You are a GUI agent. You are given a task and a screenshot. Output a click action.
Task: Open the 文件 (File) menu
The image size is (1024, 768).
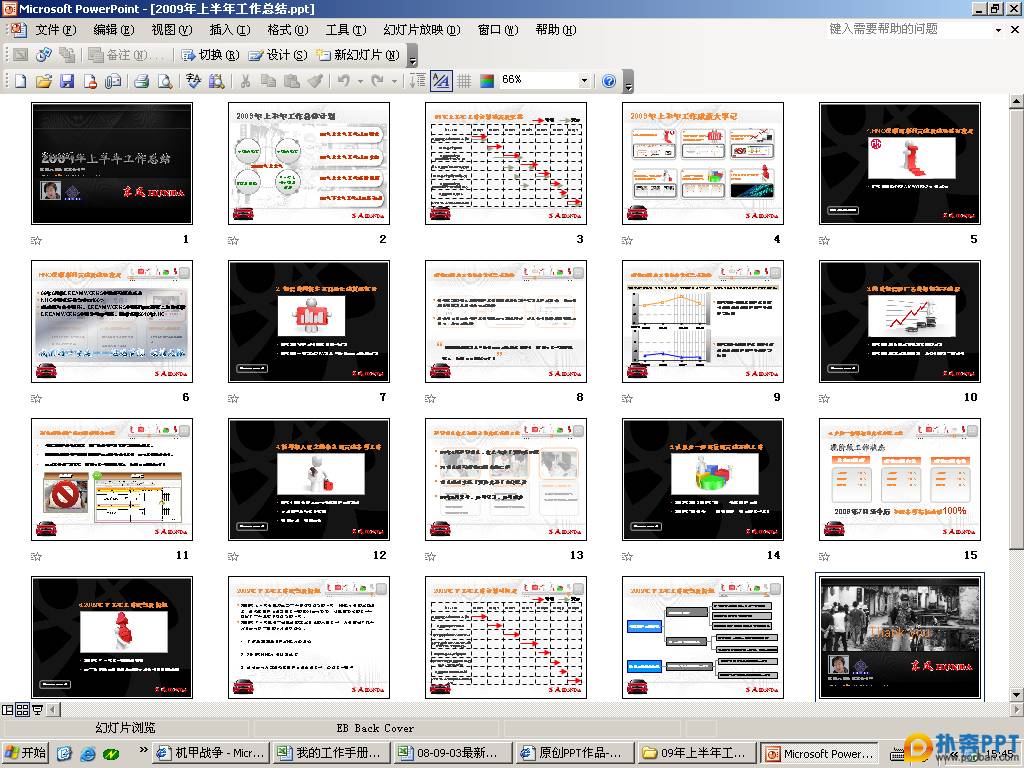[56, 30]
